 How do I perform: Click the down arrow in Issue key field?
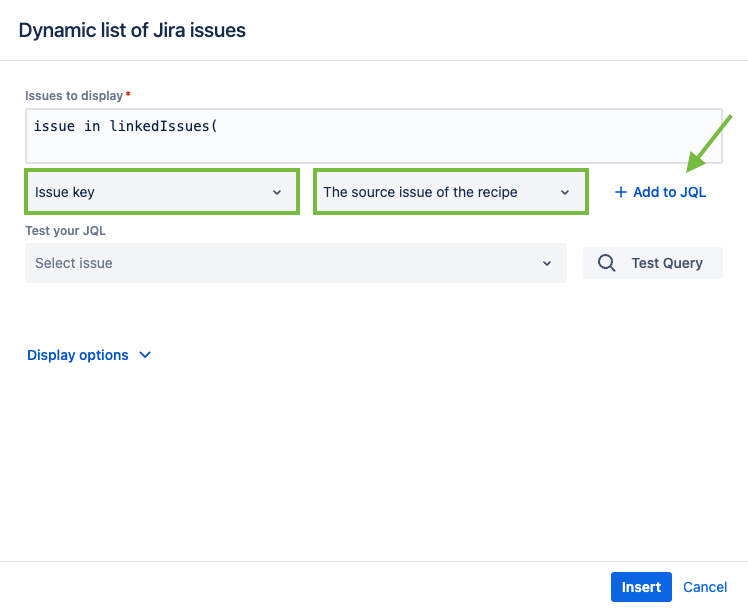pyautogui.click(x=277, y=192)
